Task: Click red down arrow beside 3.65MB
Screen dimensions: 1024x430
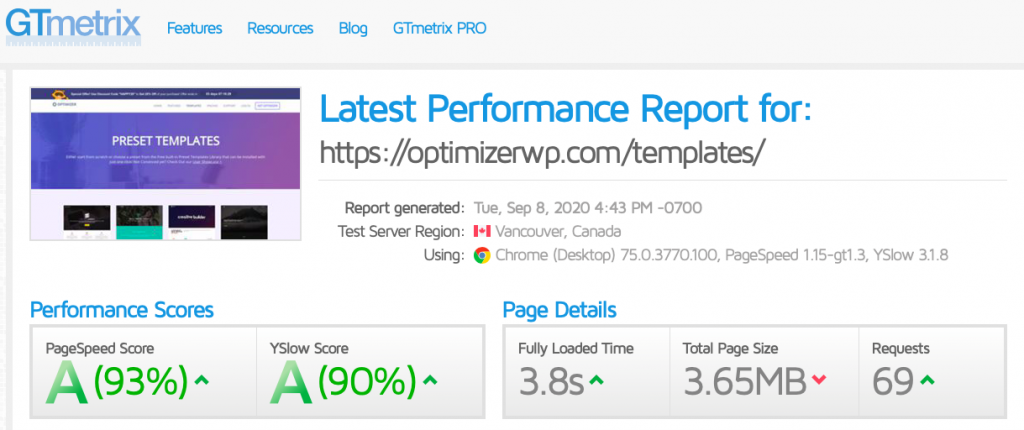Action: [819, 380]
